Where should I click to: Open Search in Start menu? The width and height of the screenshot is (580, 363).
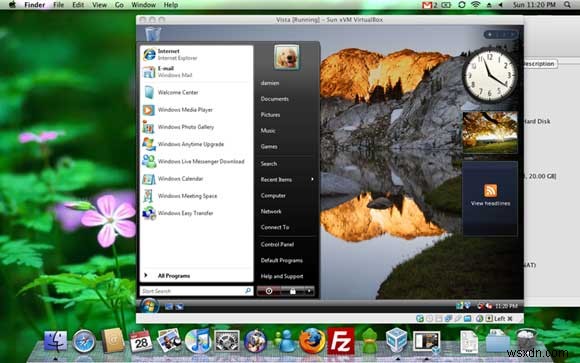pyautogui.click(x=269, y=164)
